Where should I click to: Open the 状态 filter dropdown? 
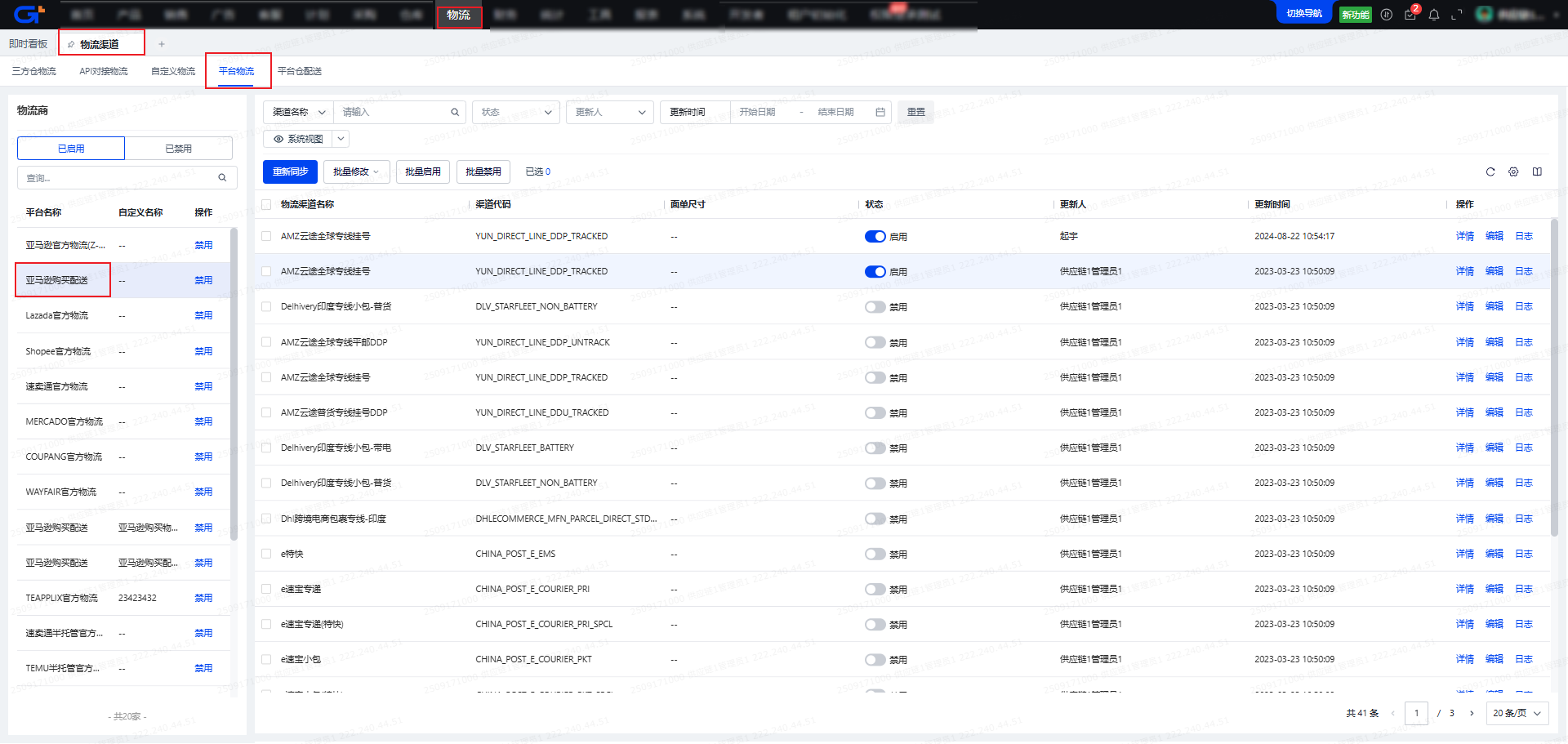(x=516, y=112)
